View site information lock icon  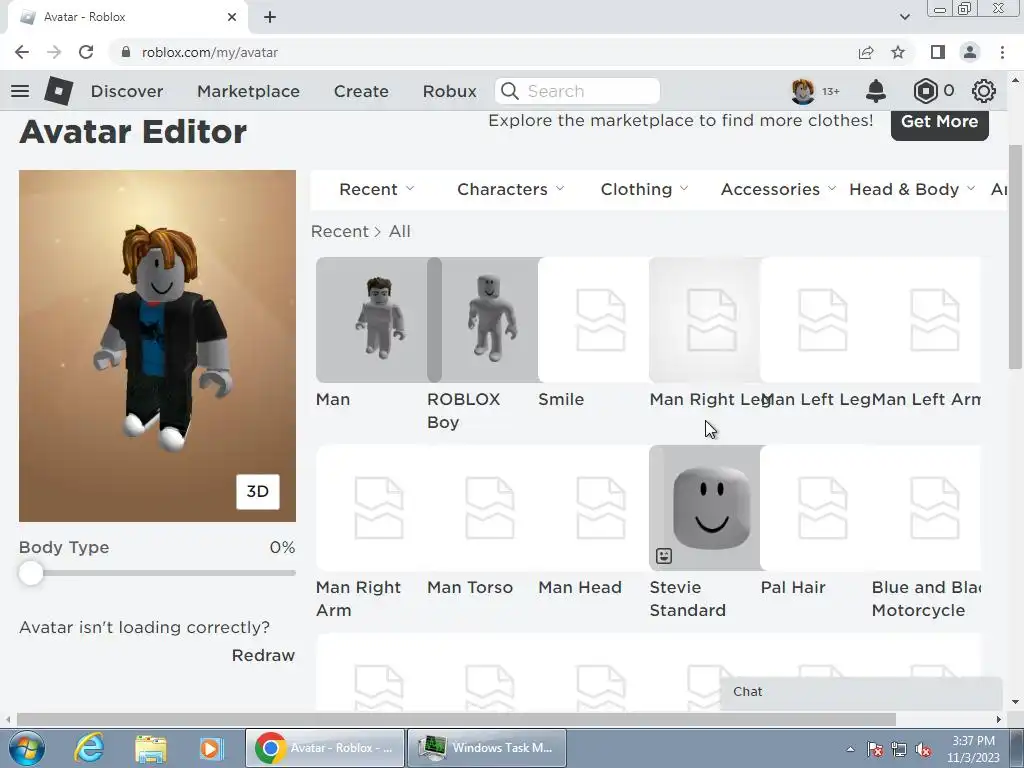coord(127,52)
